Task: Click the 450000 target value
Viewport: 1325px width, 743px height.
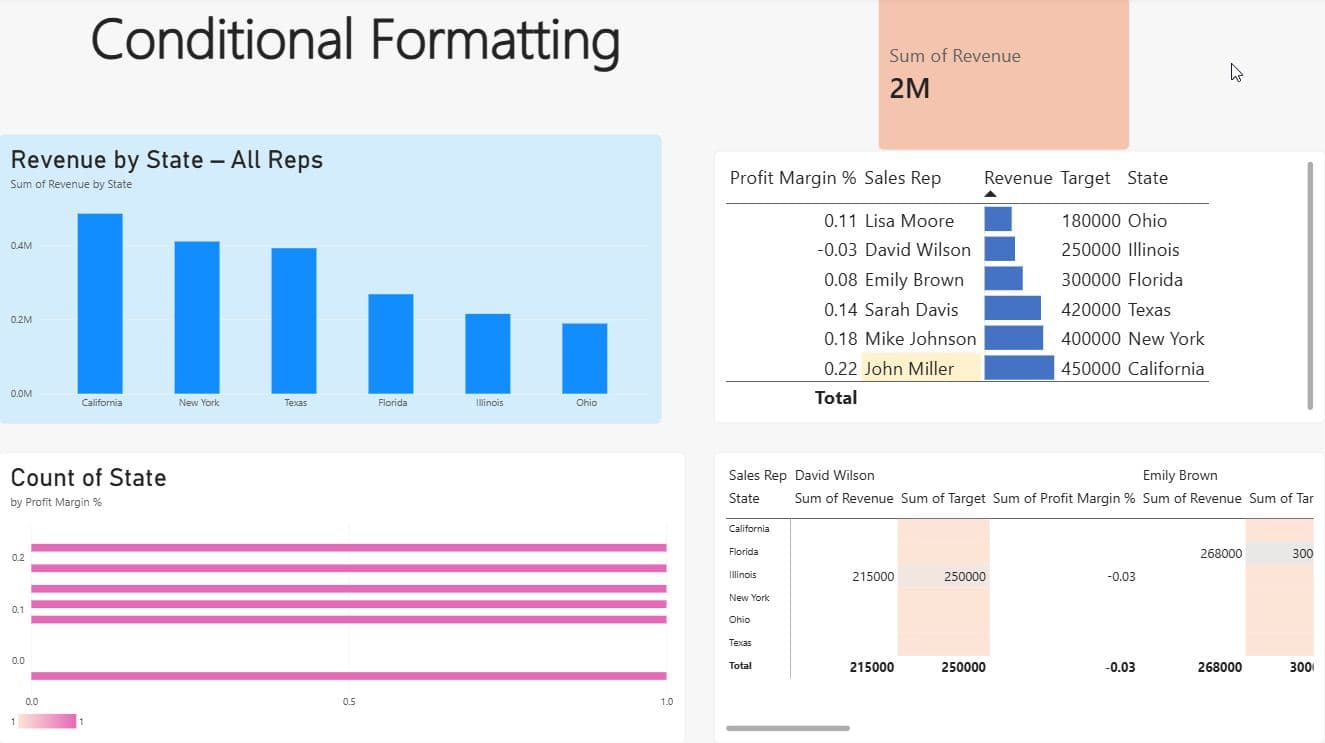Action: [1091, 369]
